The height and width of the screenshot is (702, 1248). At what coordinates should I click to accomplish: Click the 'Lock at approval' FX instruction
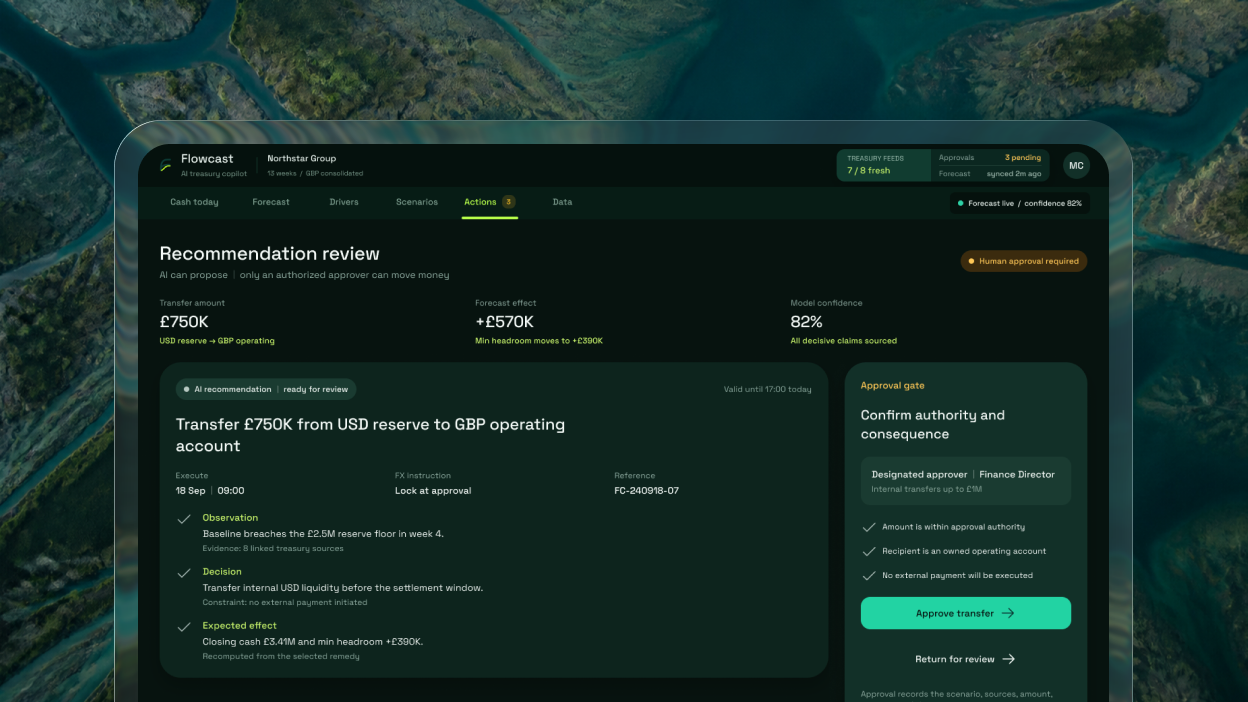[x=433, y=491]
